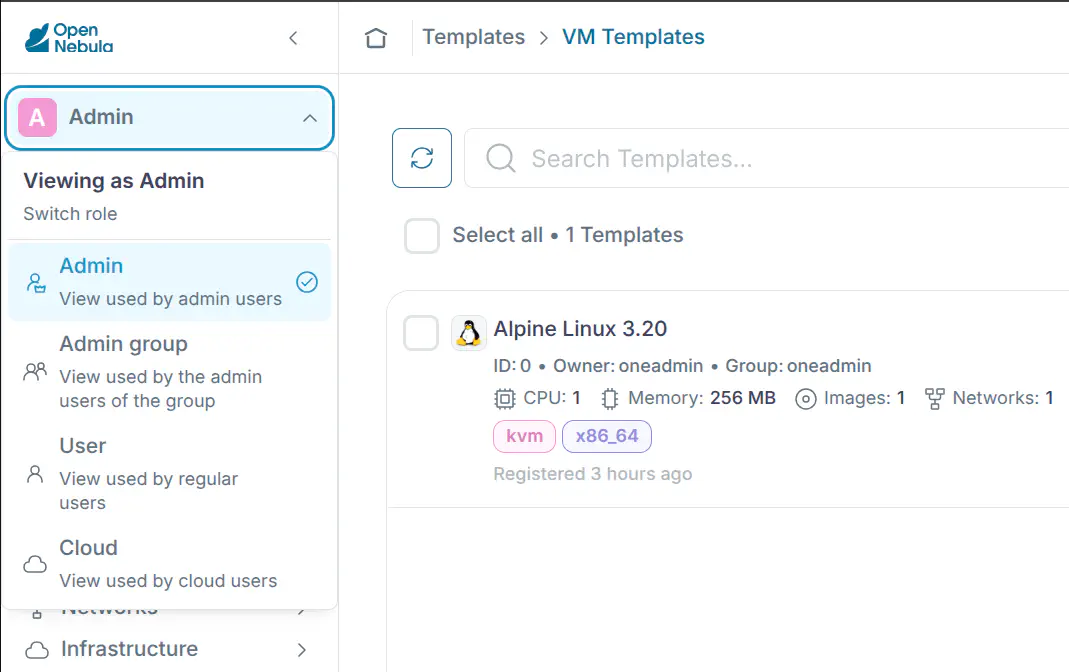This screenshot has width=1069, height=672.
Task: Open the Alpine Linux 3.20 template
Action: 580,329
